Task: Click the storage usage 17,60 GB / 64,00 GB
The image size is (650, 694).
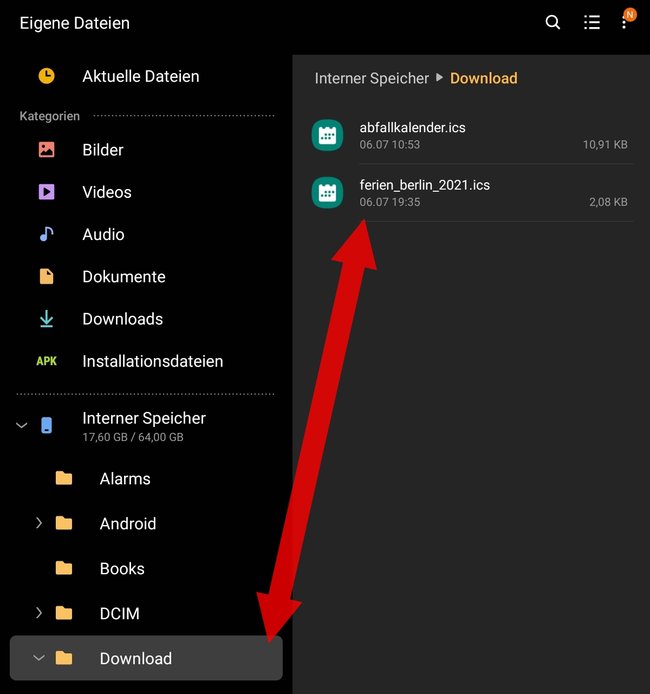Action: [x=133, y=437]
